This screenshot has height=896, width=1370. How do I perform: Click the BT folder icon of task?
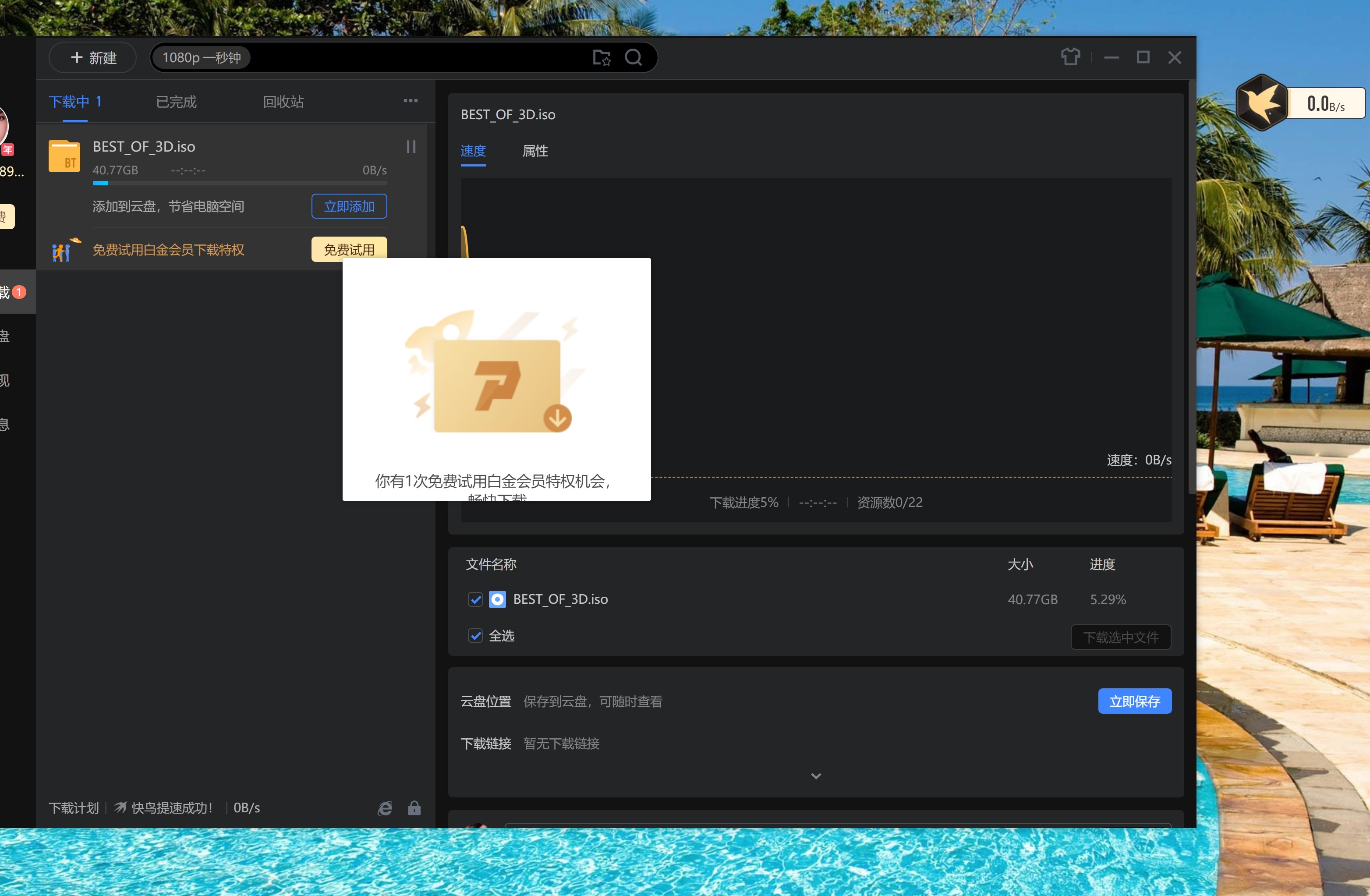point(64,156)
